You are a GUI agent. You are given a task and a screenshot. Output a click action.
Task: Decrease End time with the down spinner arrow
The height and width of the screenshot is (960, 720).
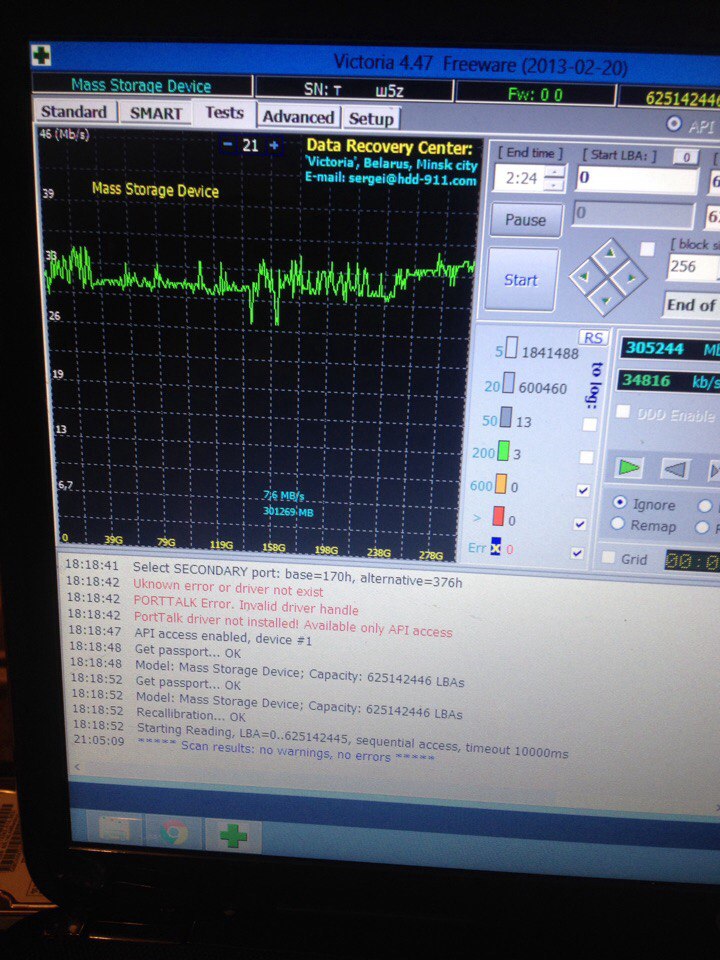(555, 185)
